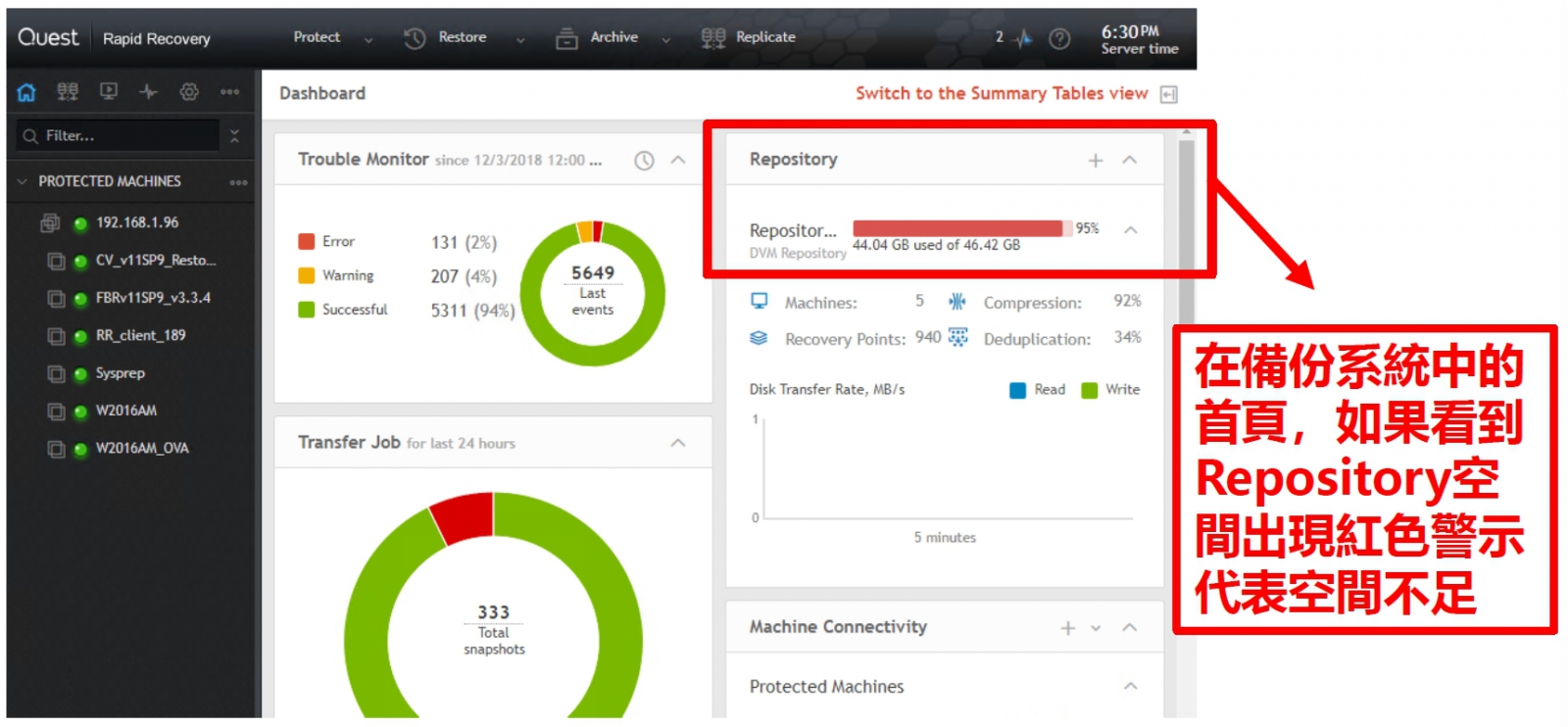Go to the Home dashboard icon
Screen dimensions: 1568x727
[x=26, y=92]
